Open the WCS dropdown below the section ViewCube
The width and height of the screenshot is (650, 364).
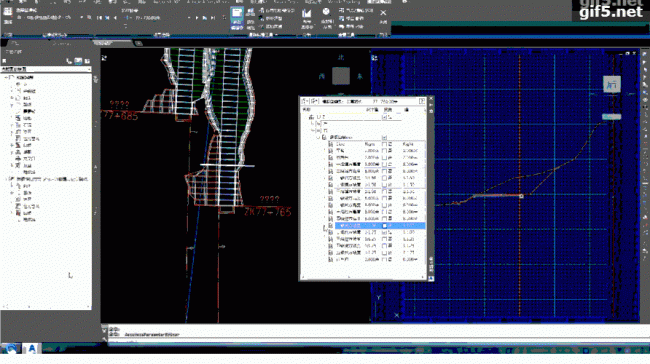pos(611,117)
